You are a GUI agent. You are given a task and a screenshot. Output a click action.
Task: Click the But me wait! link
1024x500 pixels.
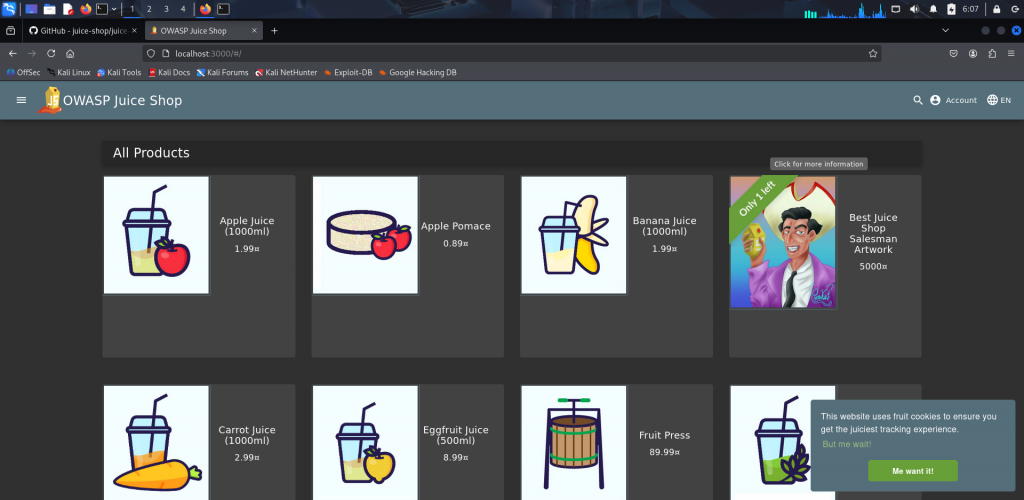(846, 445)
